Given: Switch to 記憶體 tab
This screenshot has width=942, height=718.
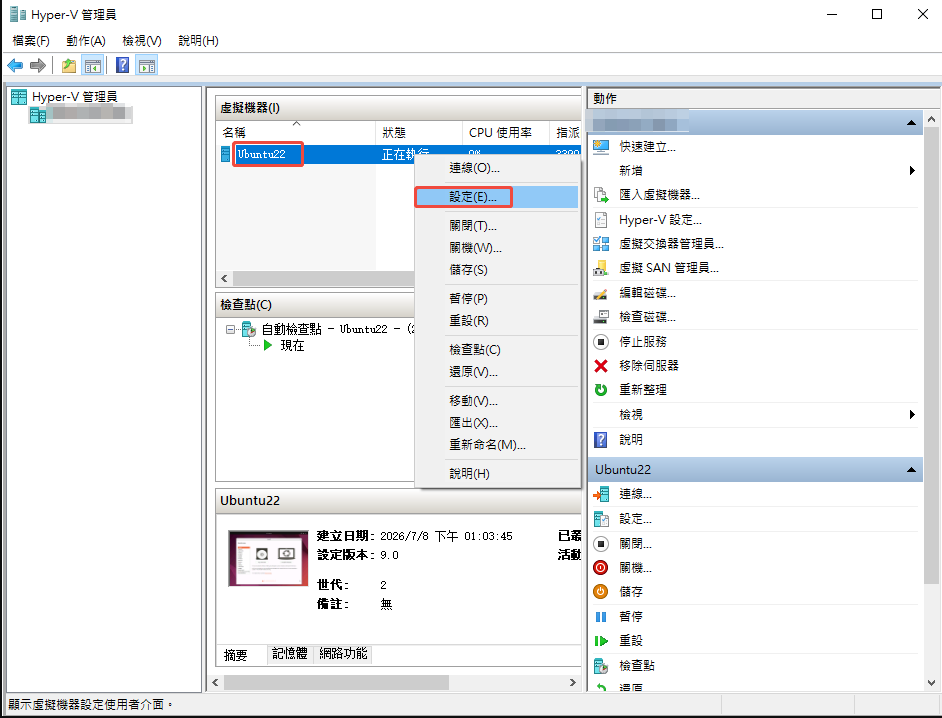Looking at the screenshot, I should click(x=290, y=654).
